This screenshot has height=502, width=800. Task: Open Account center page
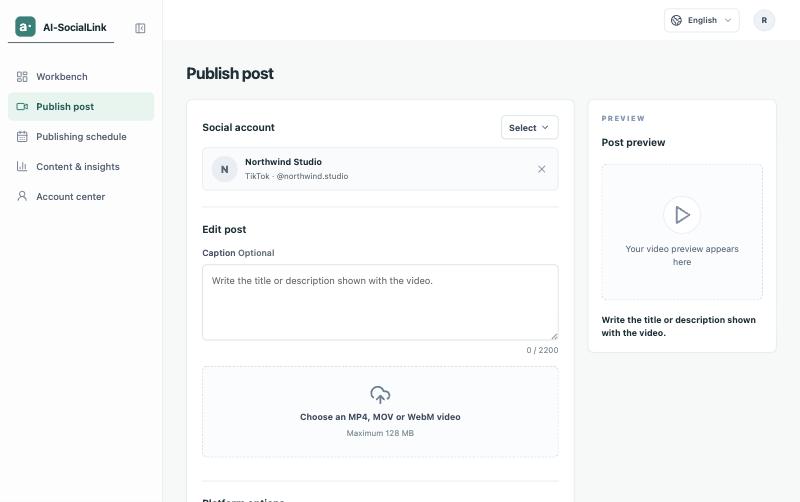coord(81,196)
